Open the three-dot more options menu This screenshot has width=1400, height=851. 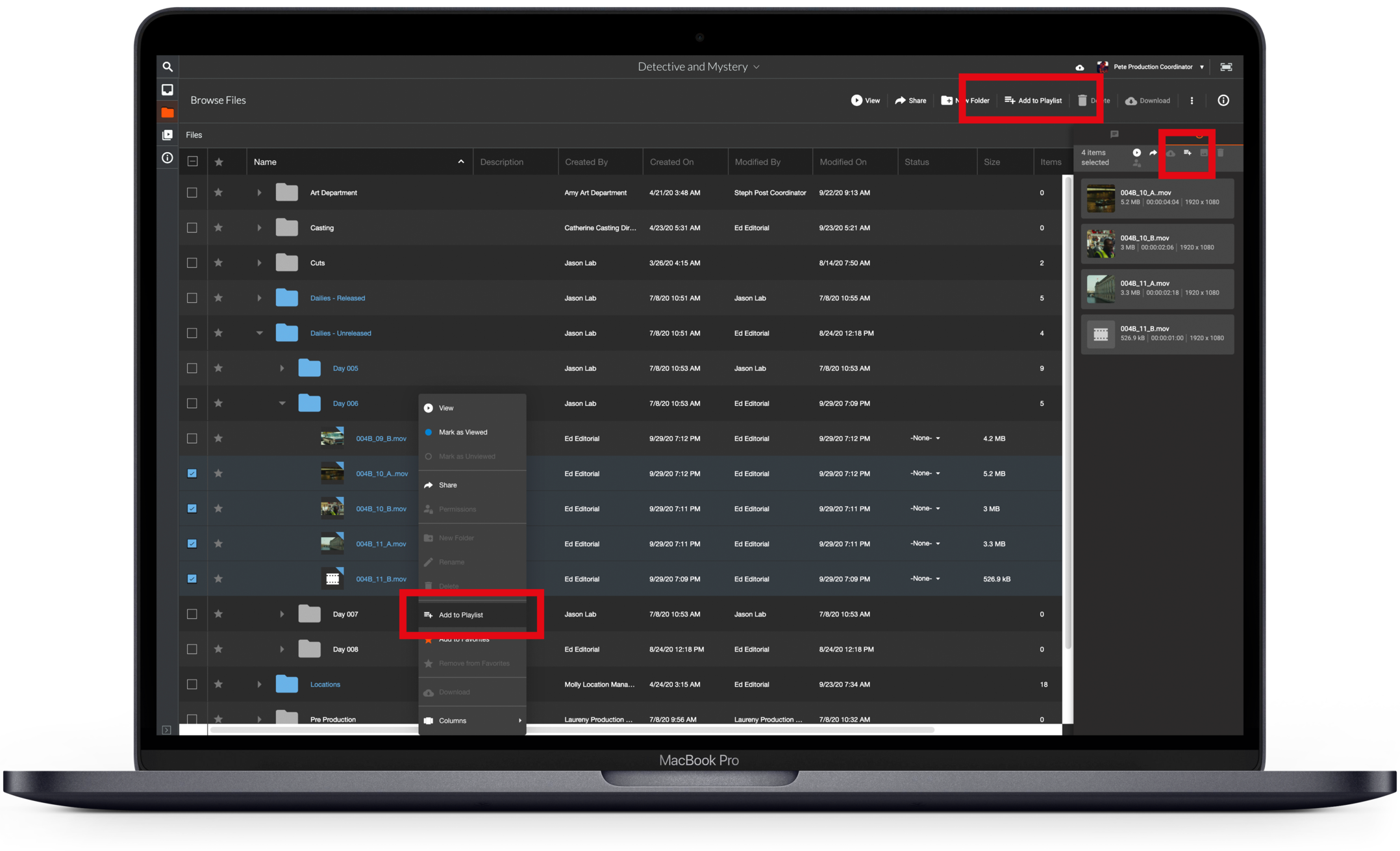[x=1192, y=101]
